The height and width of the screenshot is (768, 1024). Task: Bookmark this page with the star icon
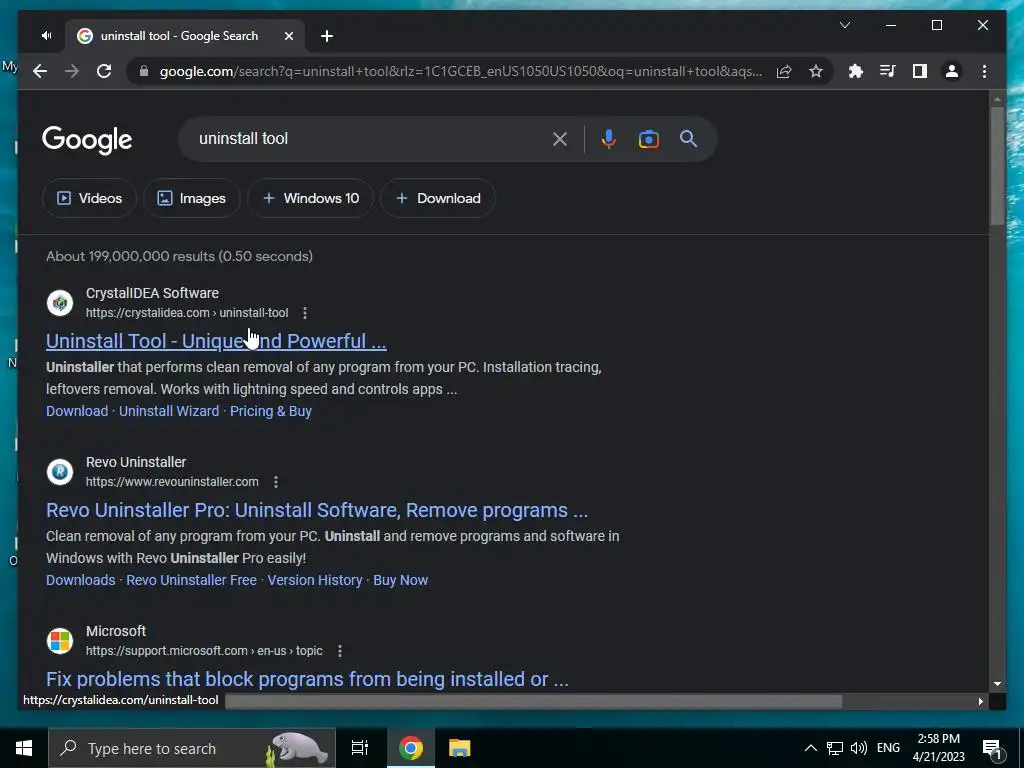click(x=816, y=71)
